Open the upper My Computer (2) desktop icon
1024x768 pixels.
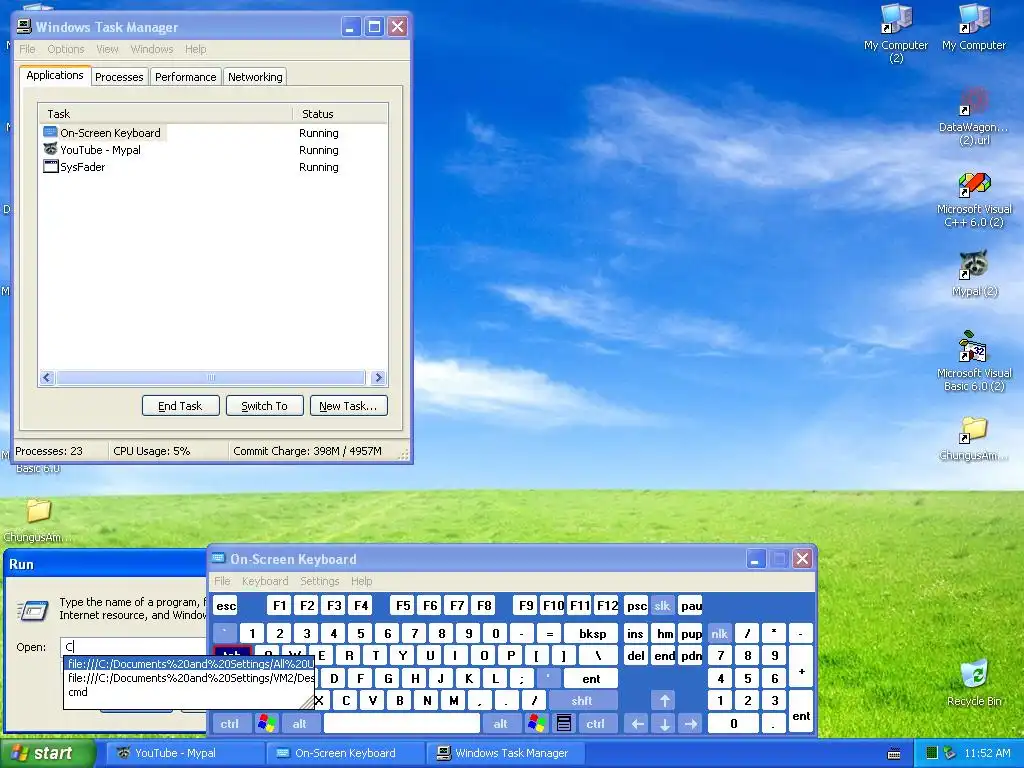coord(896,20)
